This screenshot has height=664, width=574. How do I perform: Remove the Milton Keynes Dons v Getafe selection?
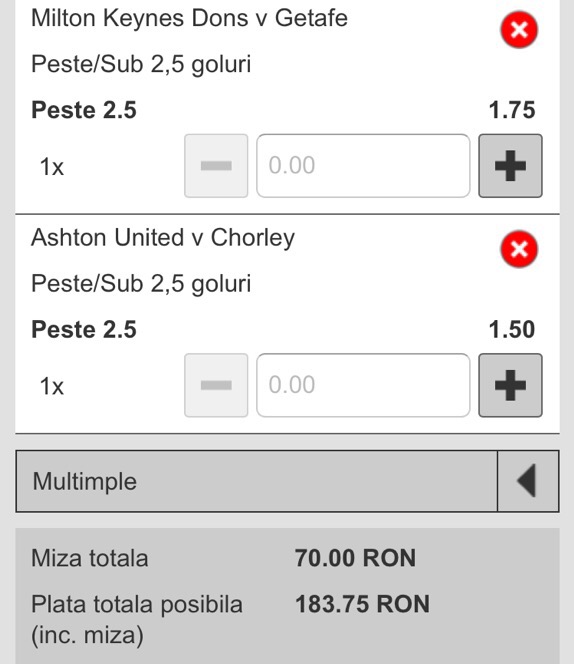pos(519,30)
